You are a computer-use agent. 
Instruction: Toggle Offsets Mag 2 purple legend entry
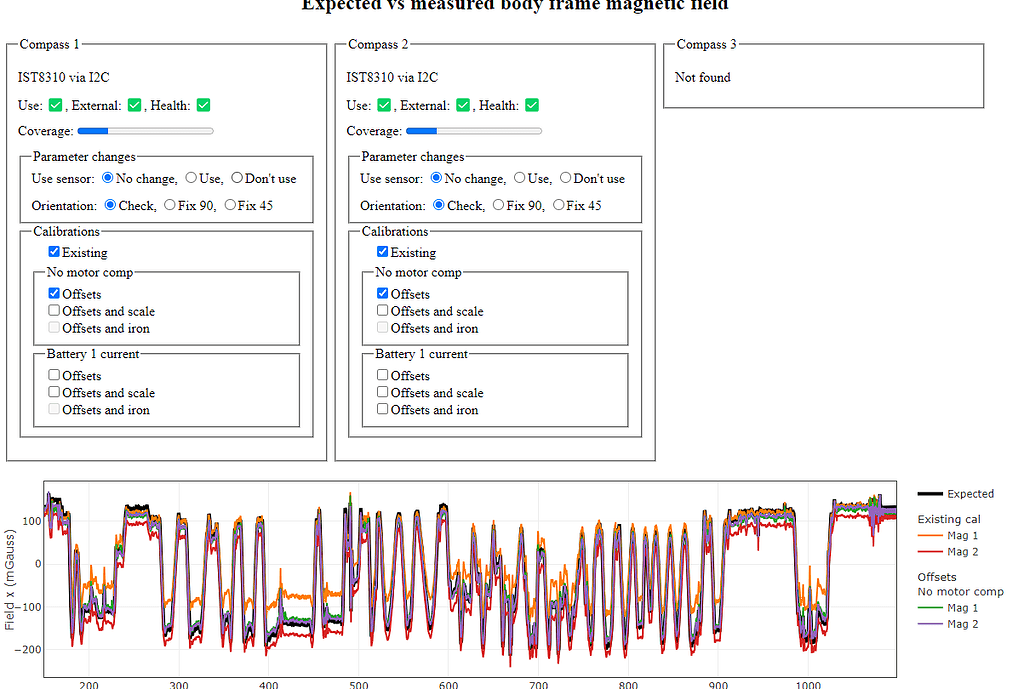948,624
